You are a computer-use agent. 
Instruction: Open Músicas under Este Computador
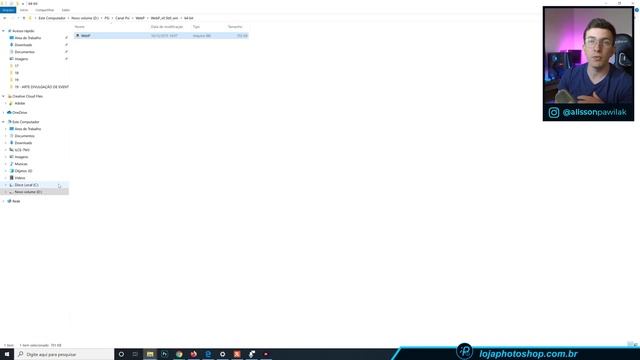point(21,164)
